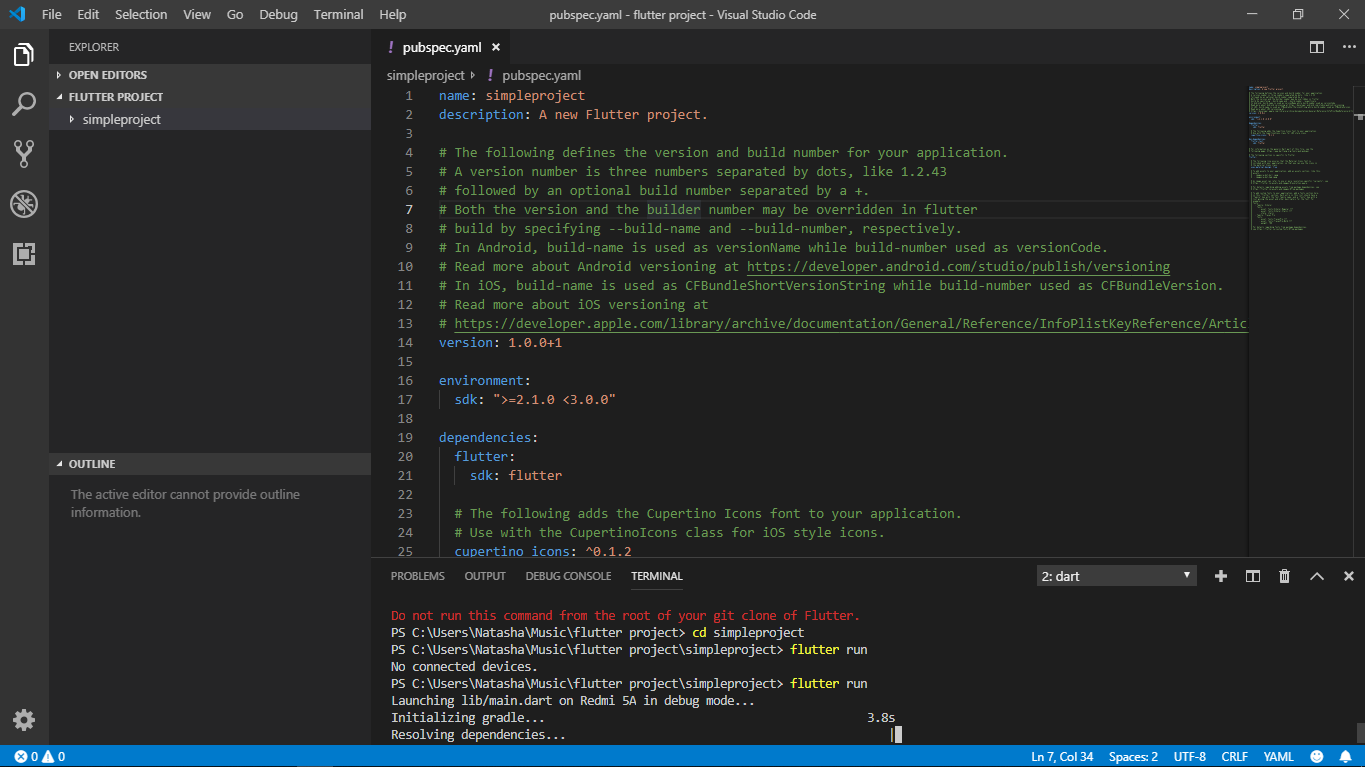Add a new terminal with the plus icon
This screenshot has height=767, width=1365.
1220,575
